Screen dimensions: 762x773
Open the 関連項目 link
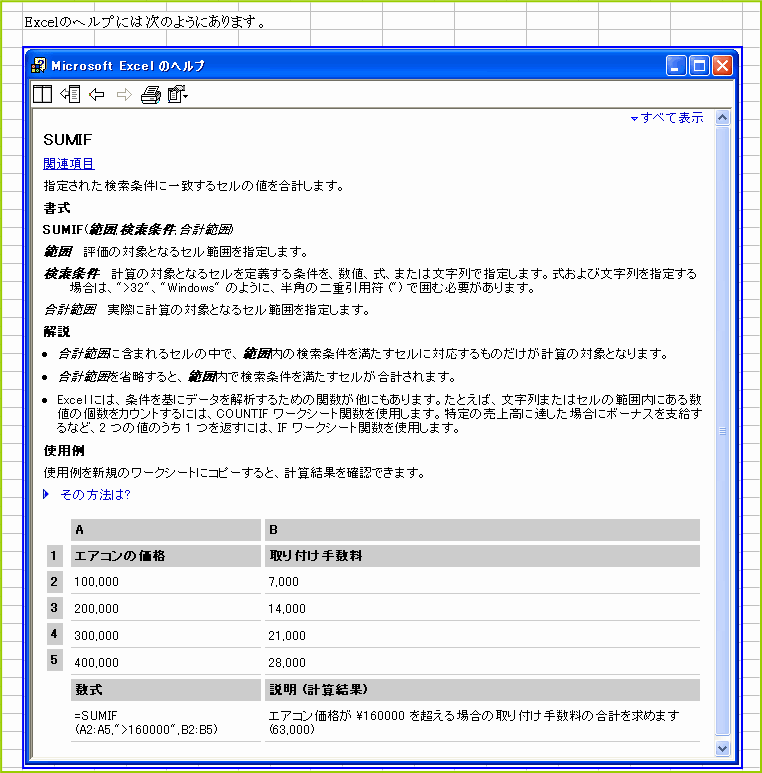(69, 164)
